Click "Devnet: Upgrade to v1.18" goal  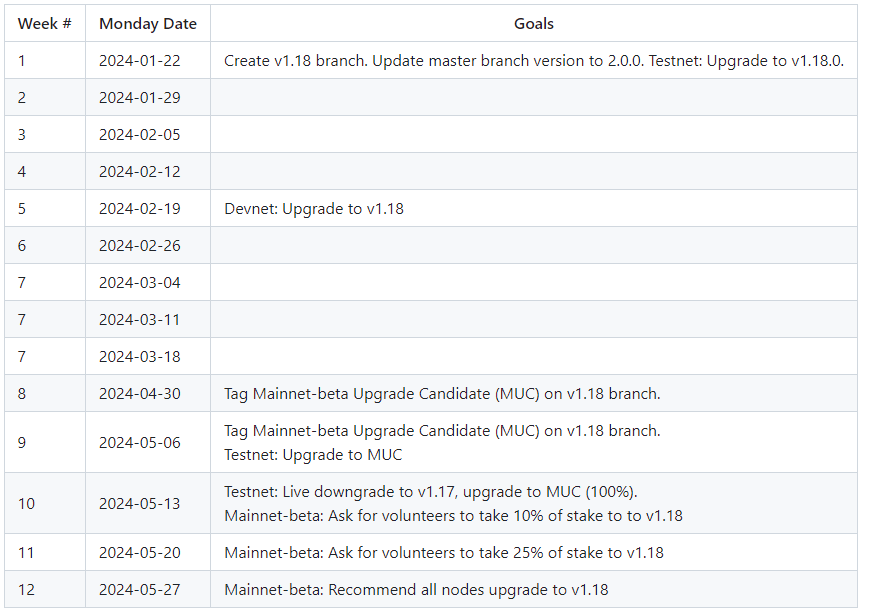[314, 209]
